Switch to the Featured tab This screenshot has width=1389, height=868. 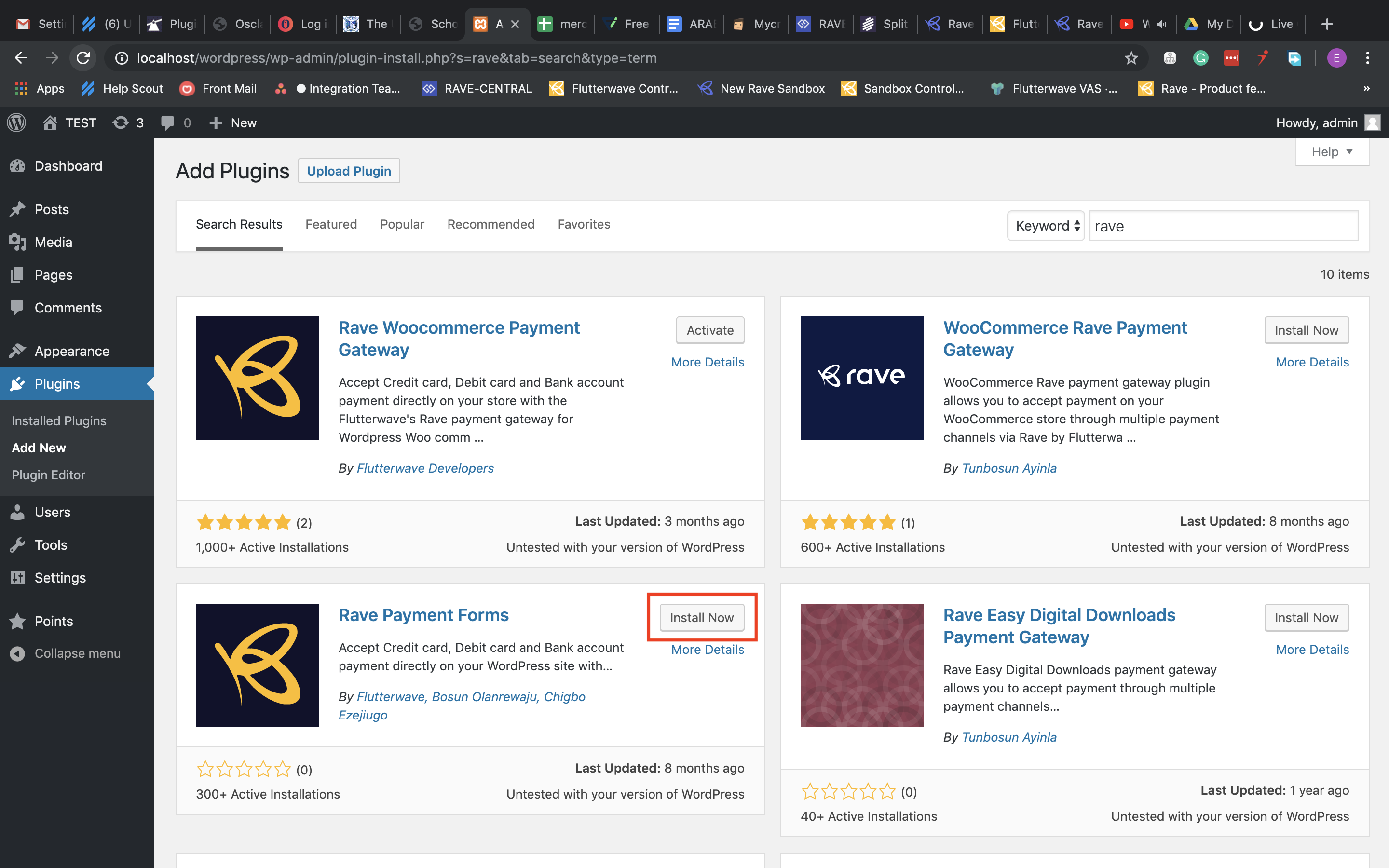[x=331, y=224]
